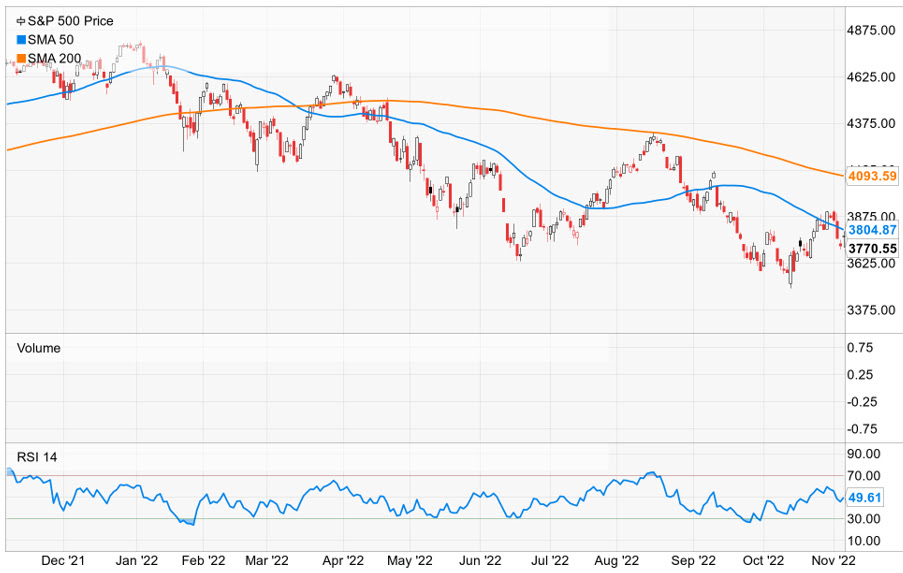Click the 70.00 RSI axis label

point(863,476)
